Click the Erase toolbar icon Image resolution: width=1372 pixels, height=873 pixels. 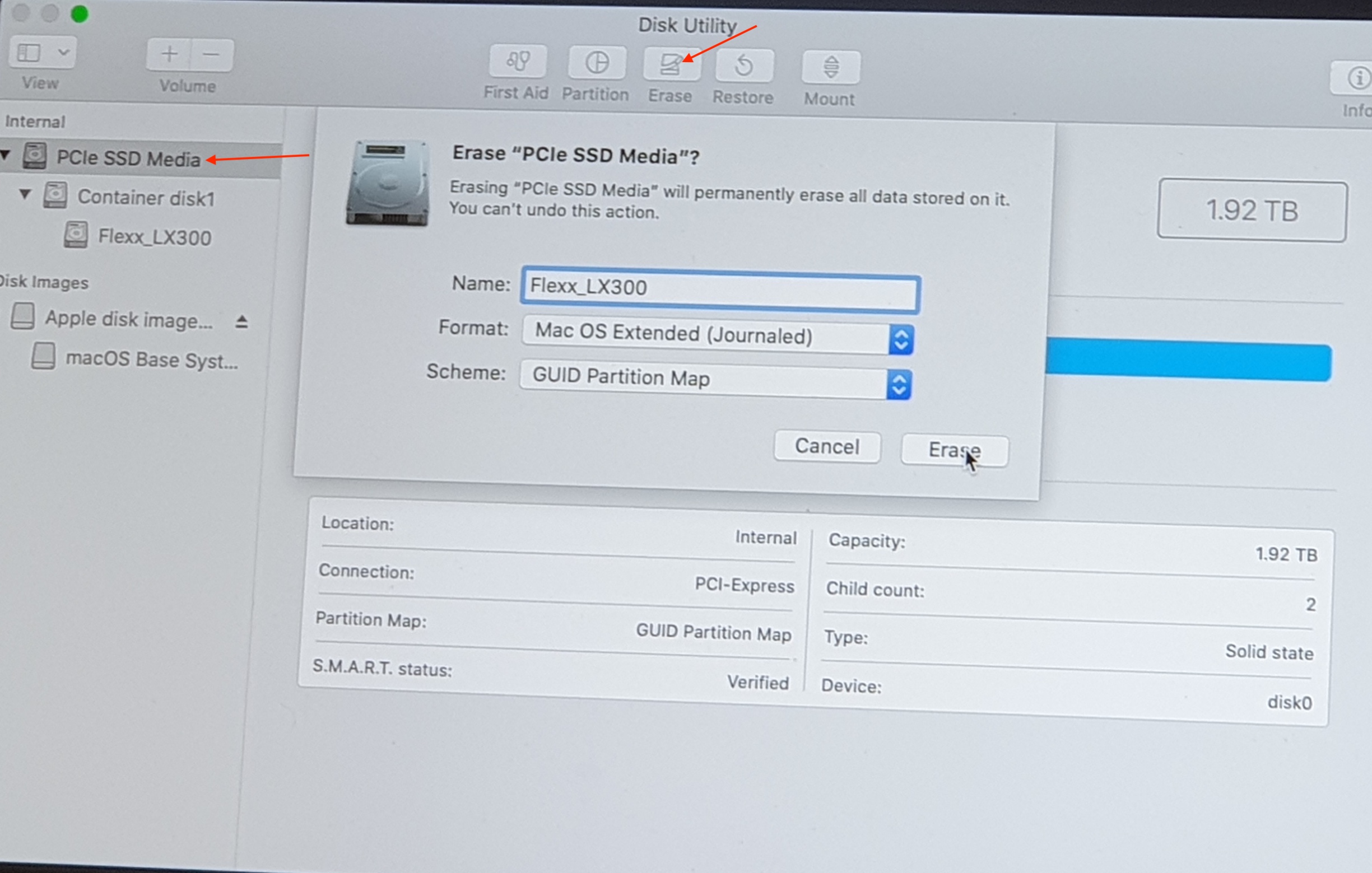(x=671, y=64)
